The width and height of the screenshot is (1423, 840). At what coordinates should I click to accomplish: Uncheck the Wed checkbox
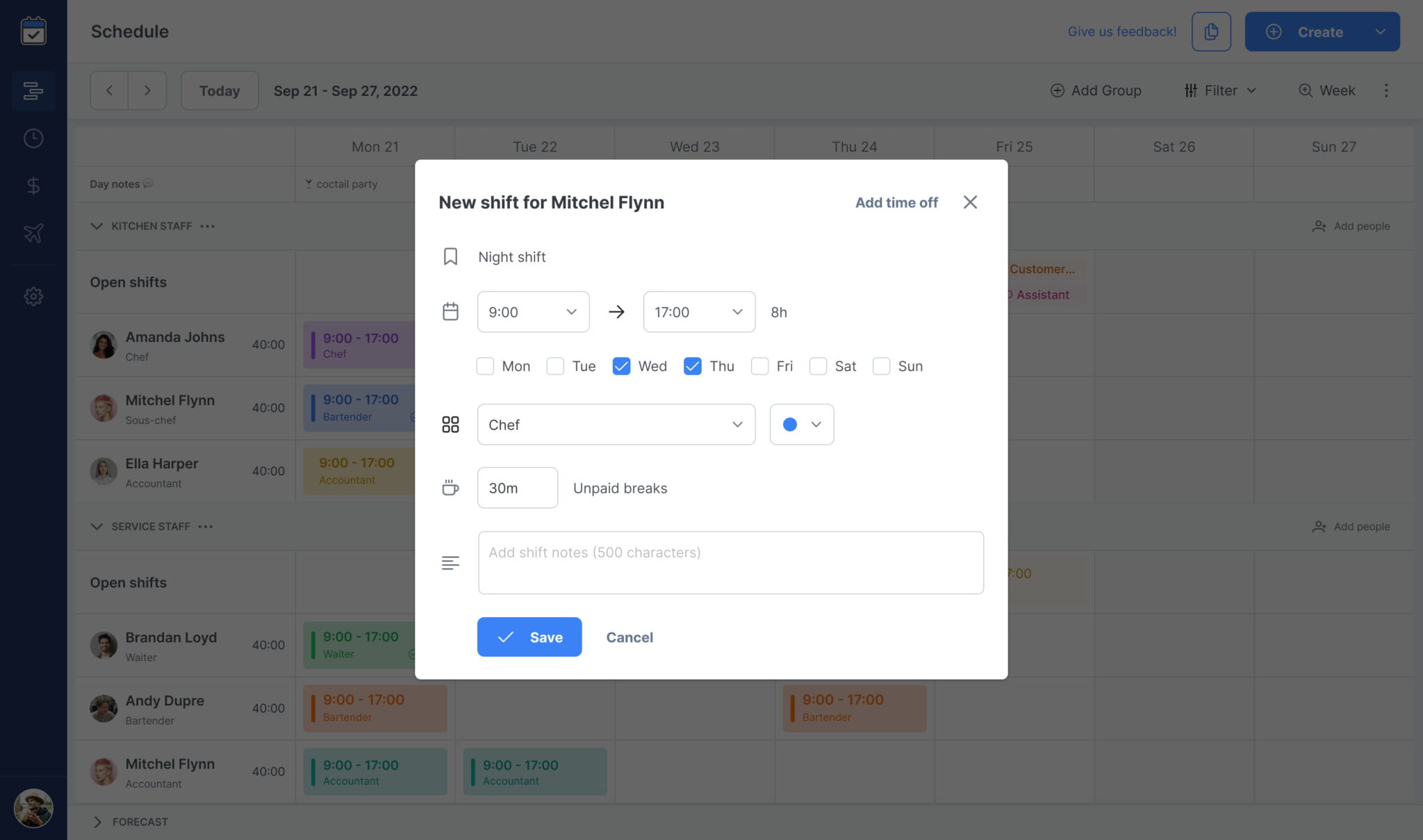[620, 366]
